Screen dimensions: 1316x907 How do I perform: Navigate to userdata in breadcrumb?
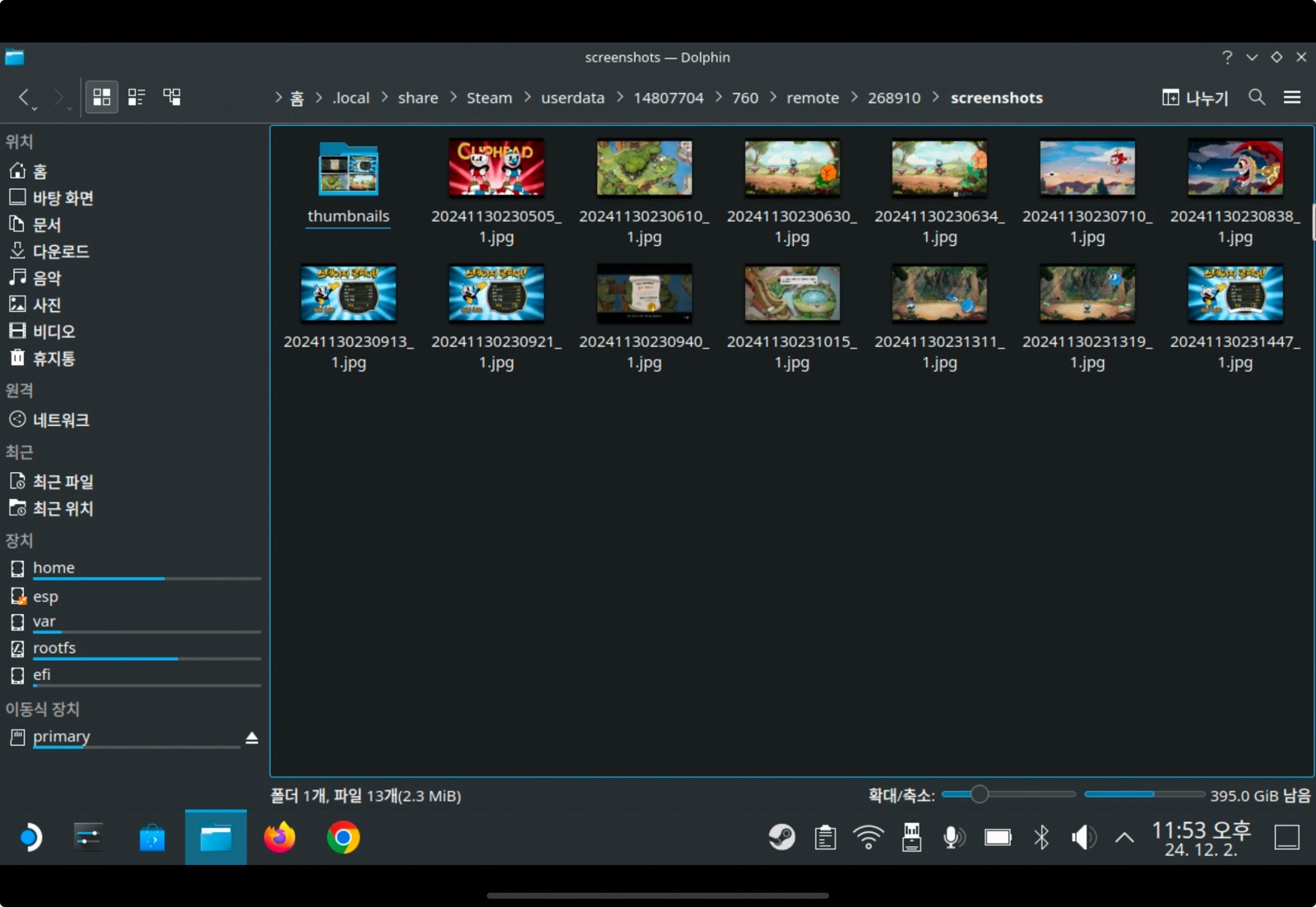tap(572, 98)
